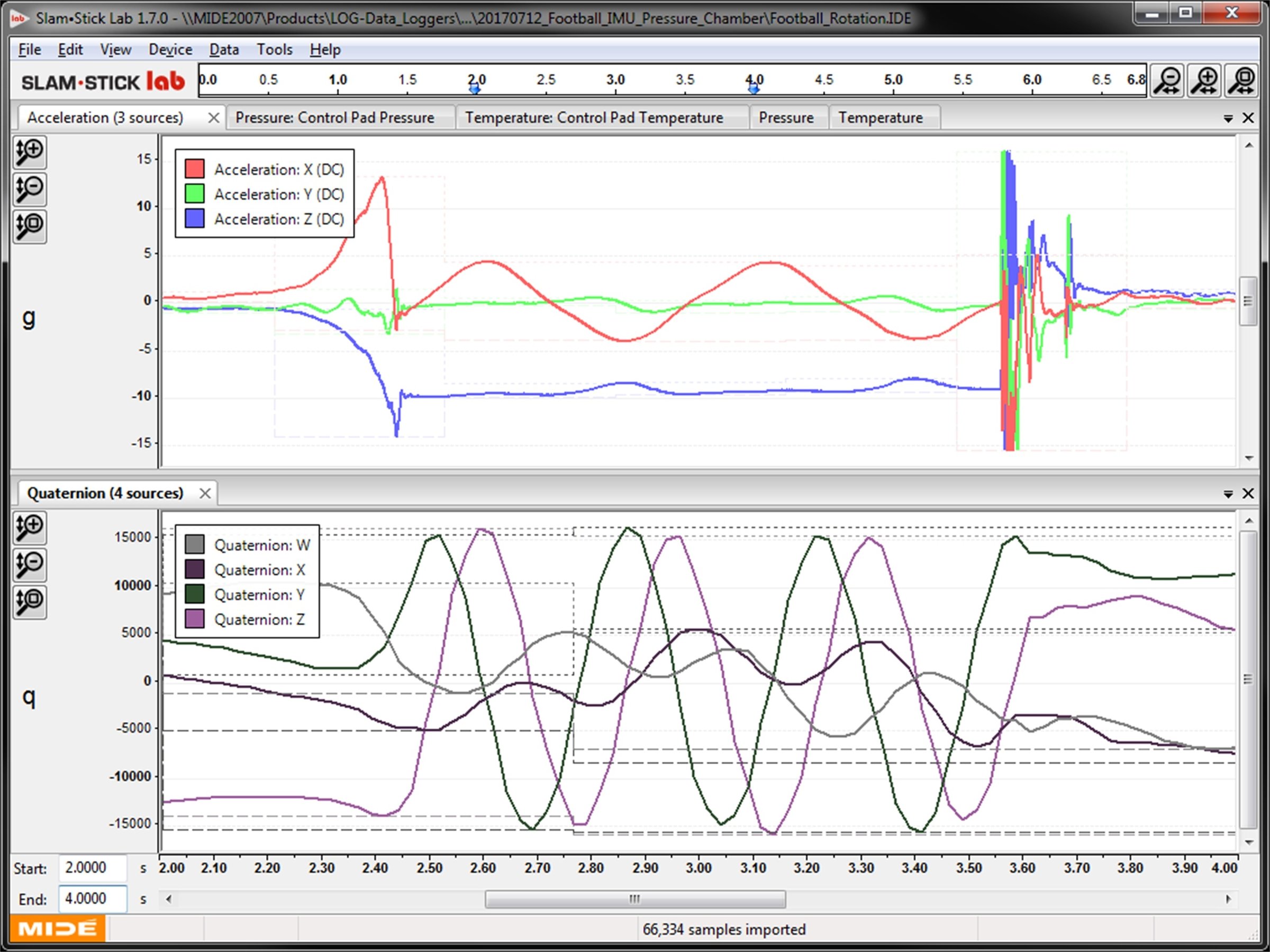Close the Quaternion (4 sources) panel
The height and width of the screenshot is (952, 1270).
pyautogui.click(x=204, y=493)
